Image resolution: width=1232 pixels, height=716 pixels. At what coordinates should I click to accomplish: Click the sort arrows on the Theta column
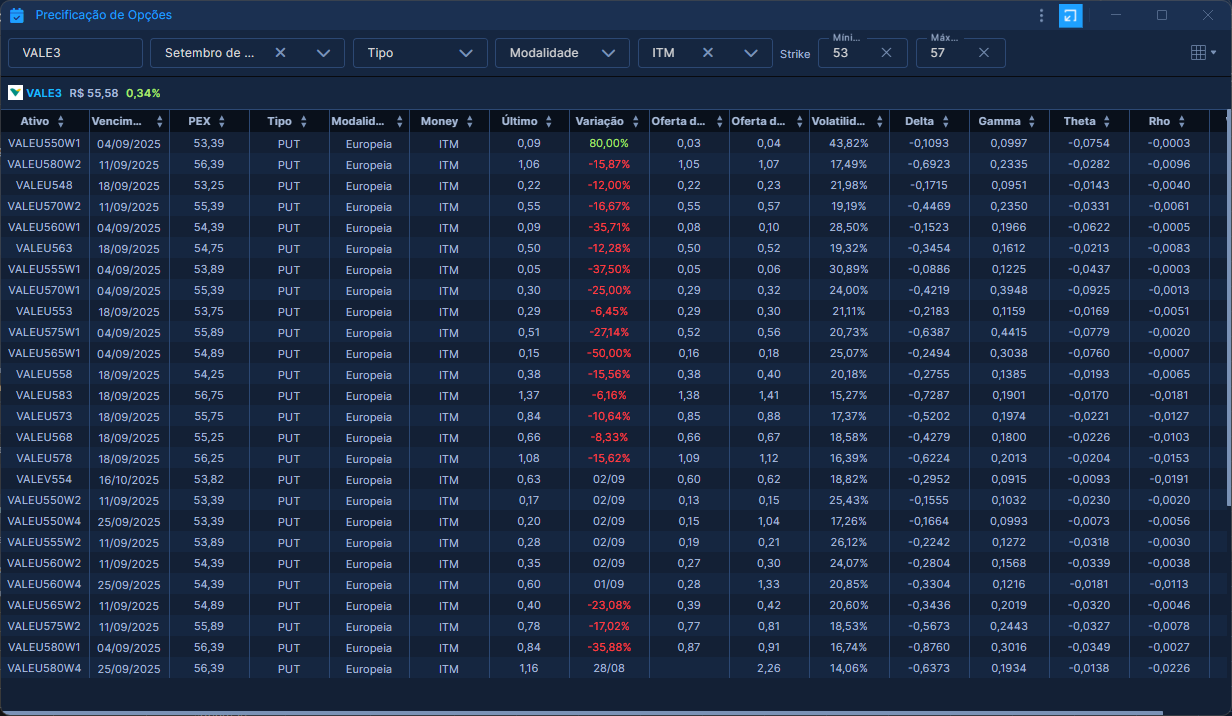[1106, 121]
